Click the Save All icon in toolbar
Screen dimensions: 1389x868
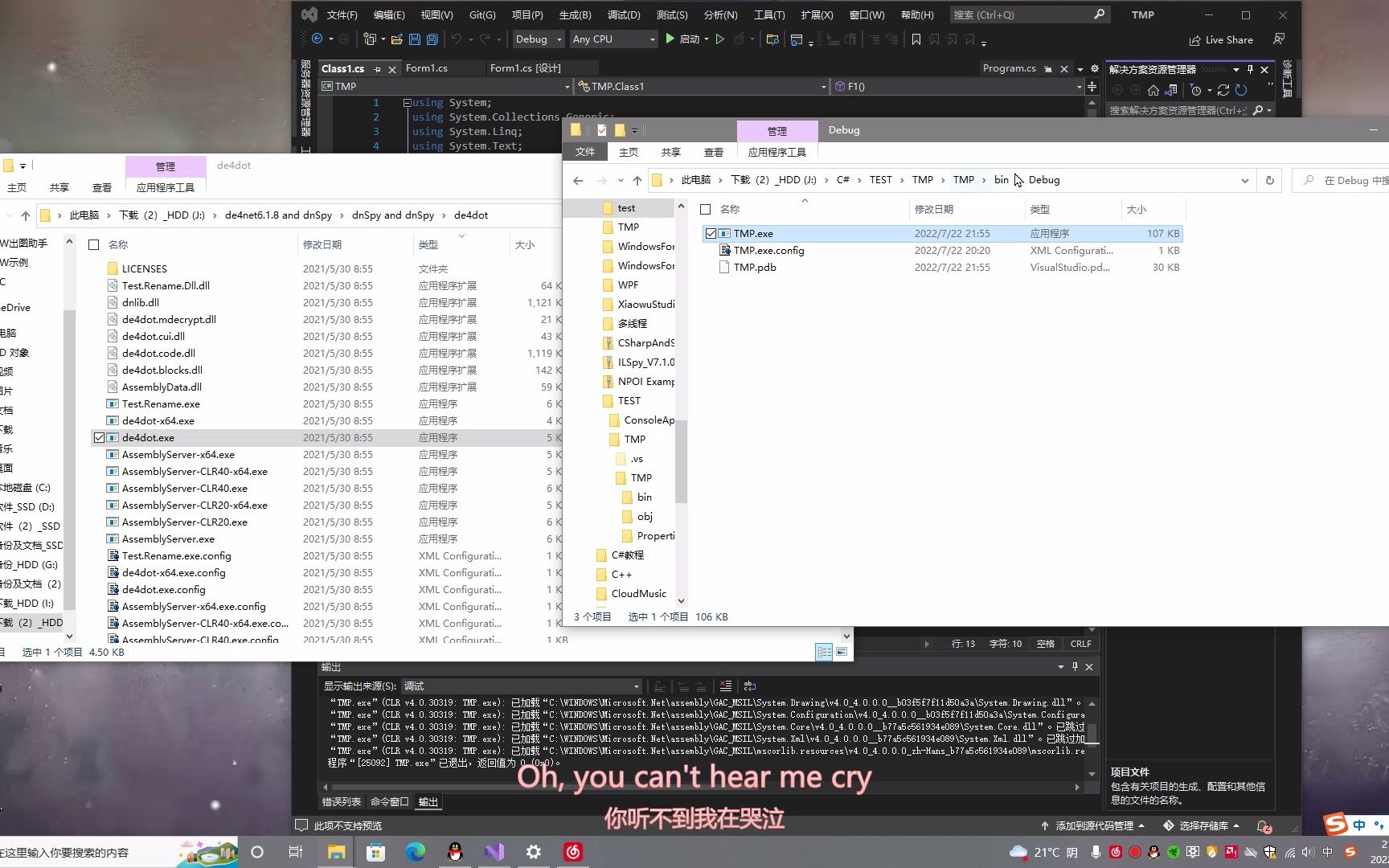[432, 39]
